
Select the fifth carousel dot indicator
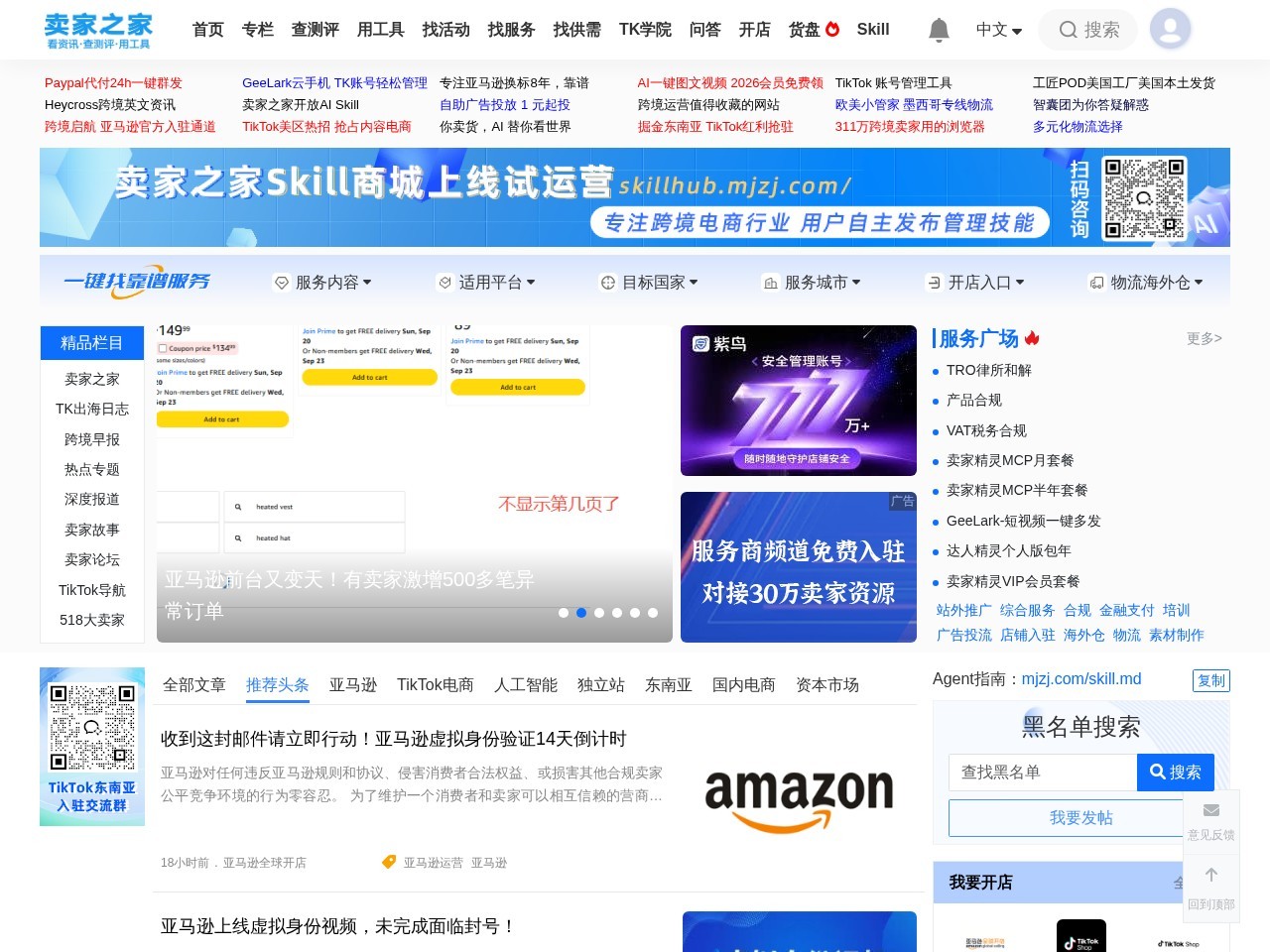pyautogui.click(x=635, y=613)
